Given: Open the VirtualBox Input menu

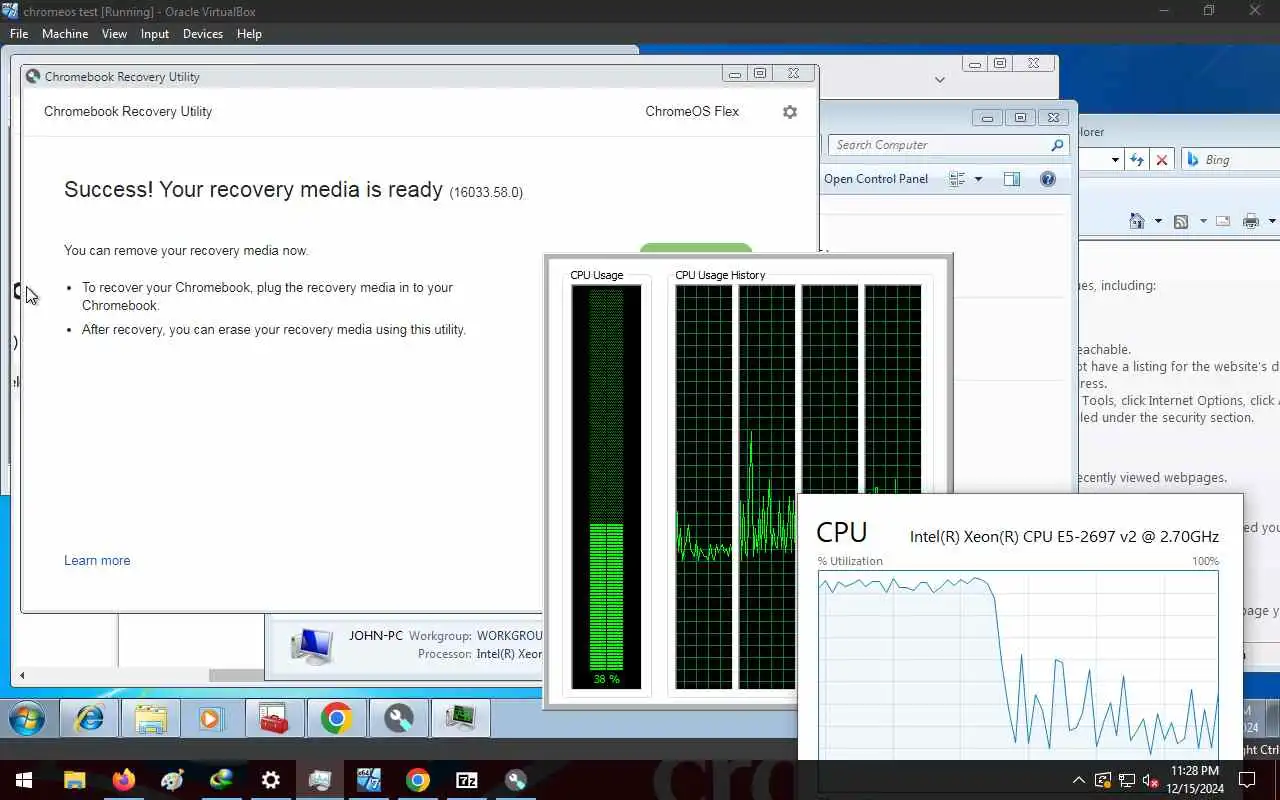Looking at the screenshot, I should click(155, 33).
